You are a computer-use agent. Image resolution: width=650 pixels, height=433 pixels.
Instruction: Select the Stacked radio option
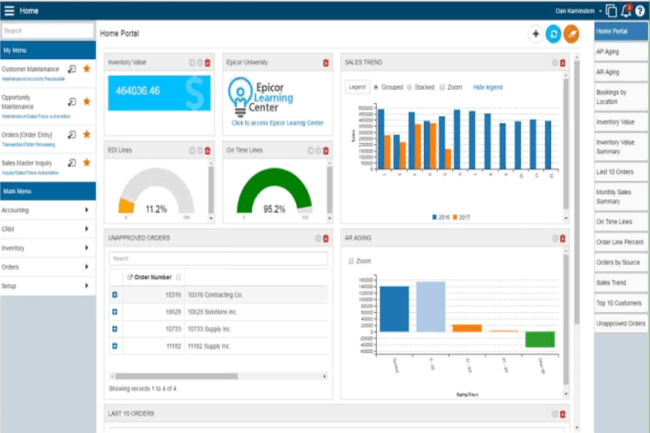[406, 87]
